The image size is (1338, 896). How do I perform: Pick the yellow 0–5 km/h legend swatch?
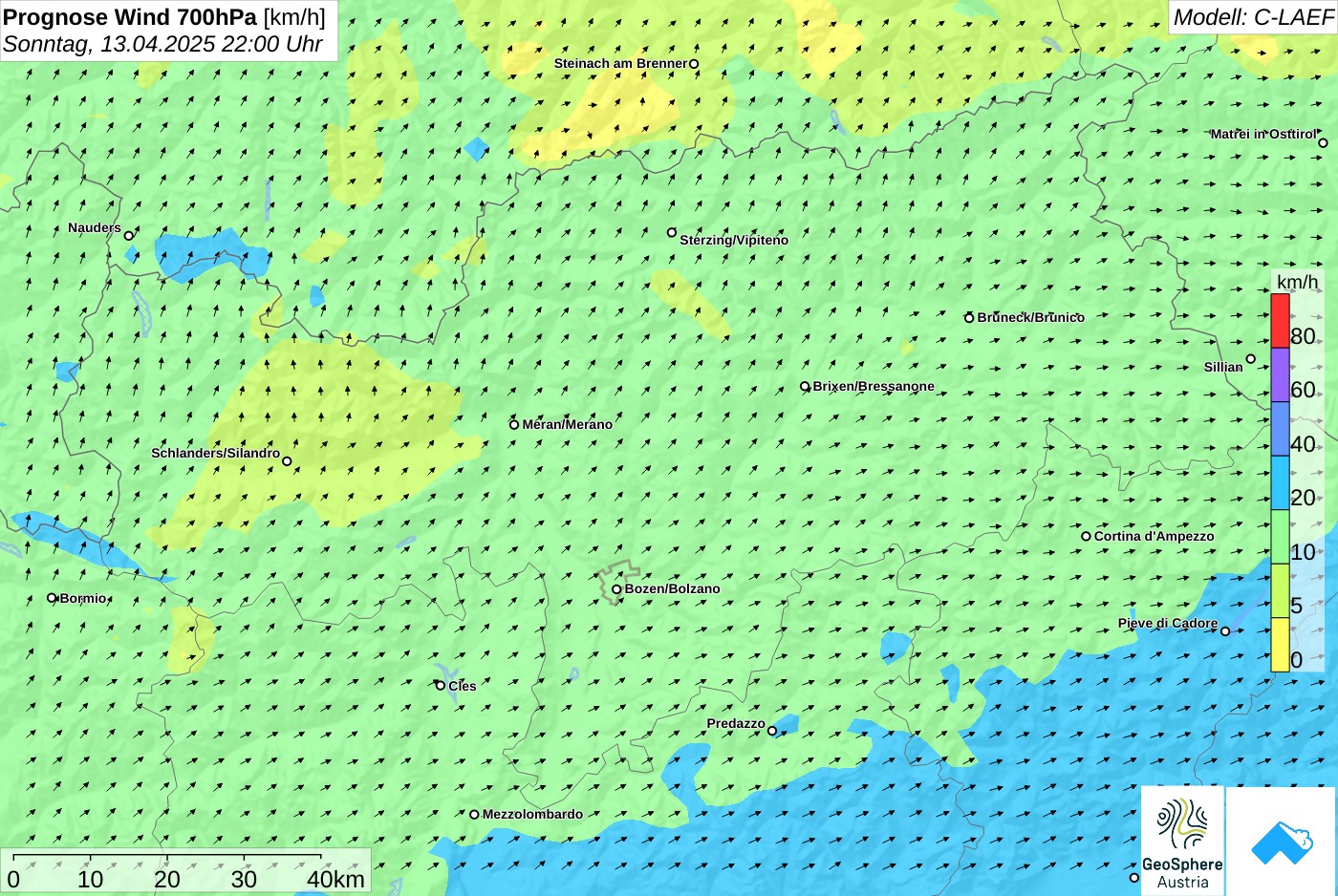[1280, 645]
